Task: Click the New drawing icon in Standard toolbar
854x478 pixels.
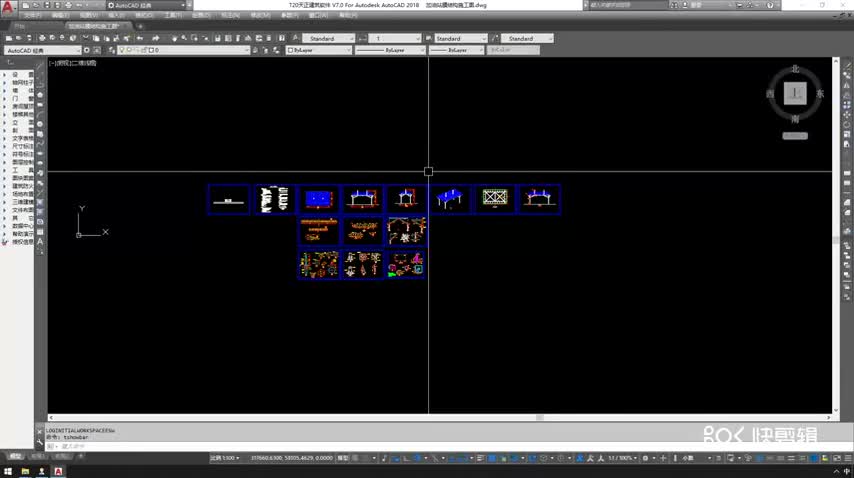Action: [9, 39]
